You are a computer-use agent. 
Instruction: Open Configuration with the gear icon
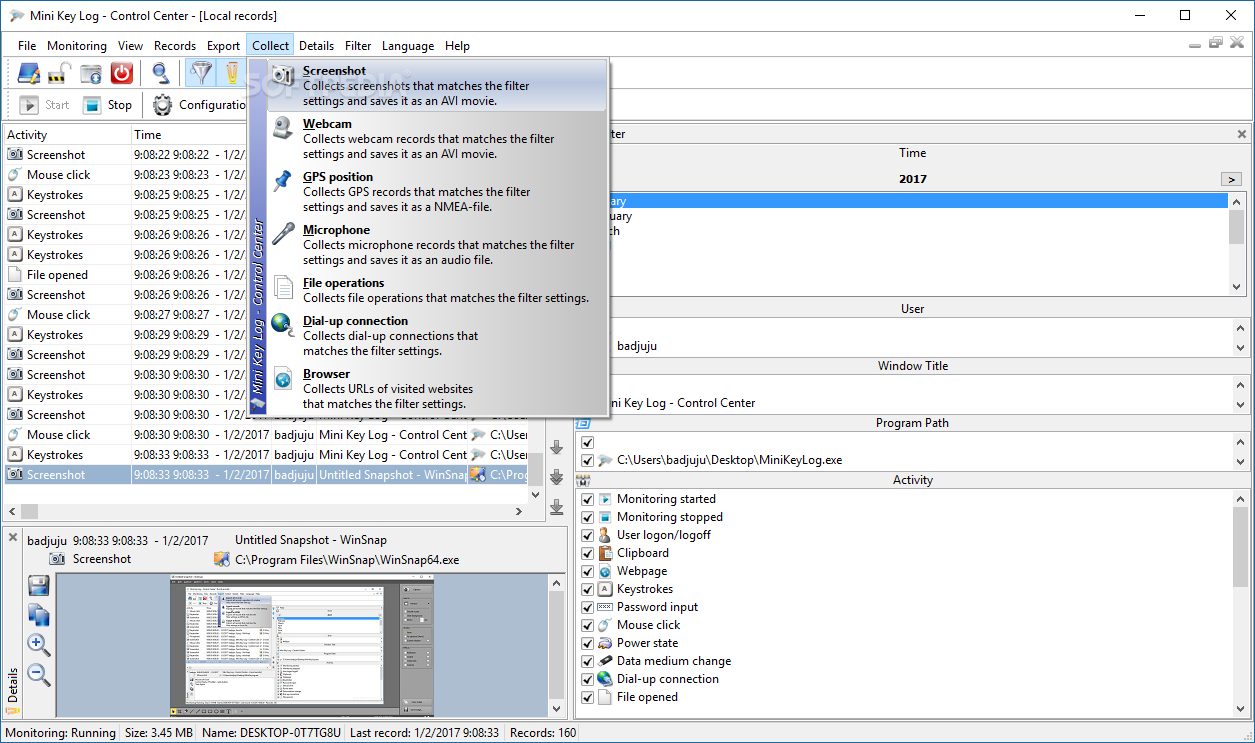tap(200, 105)
